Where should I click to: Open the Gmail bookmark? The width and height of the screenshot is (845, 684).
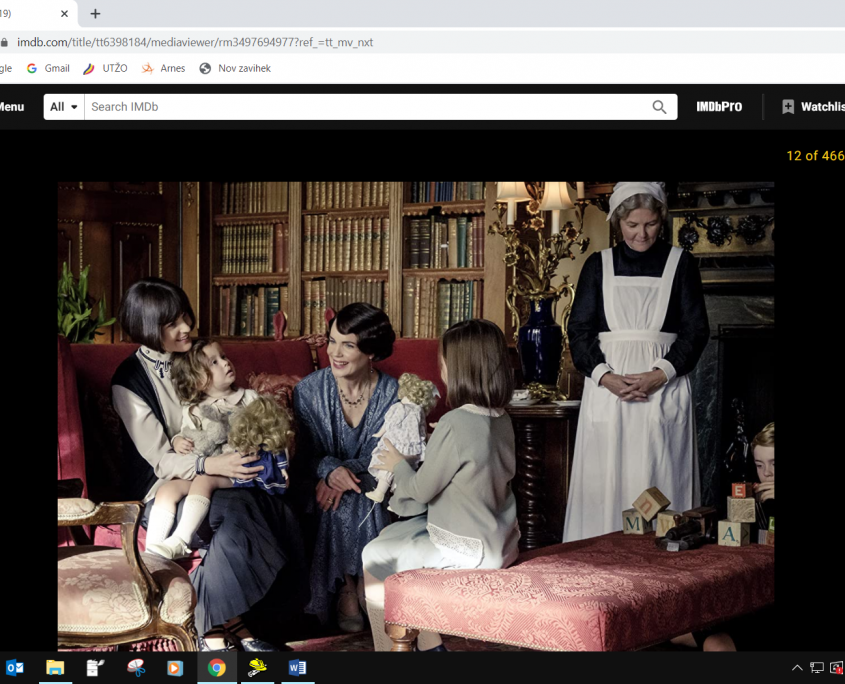49,68
